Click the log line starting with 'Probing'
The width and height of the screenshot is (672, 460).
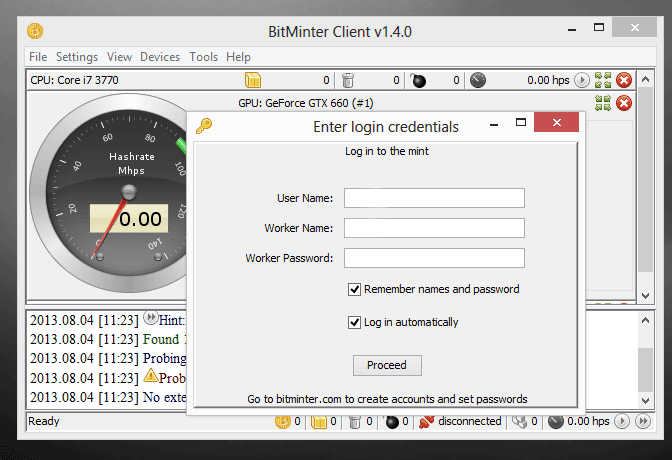[x=108, y=358]
